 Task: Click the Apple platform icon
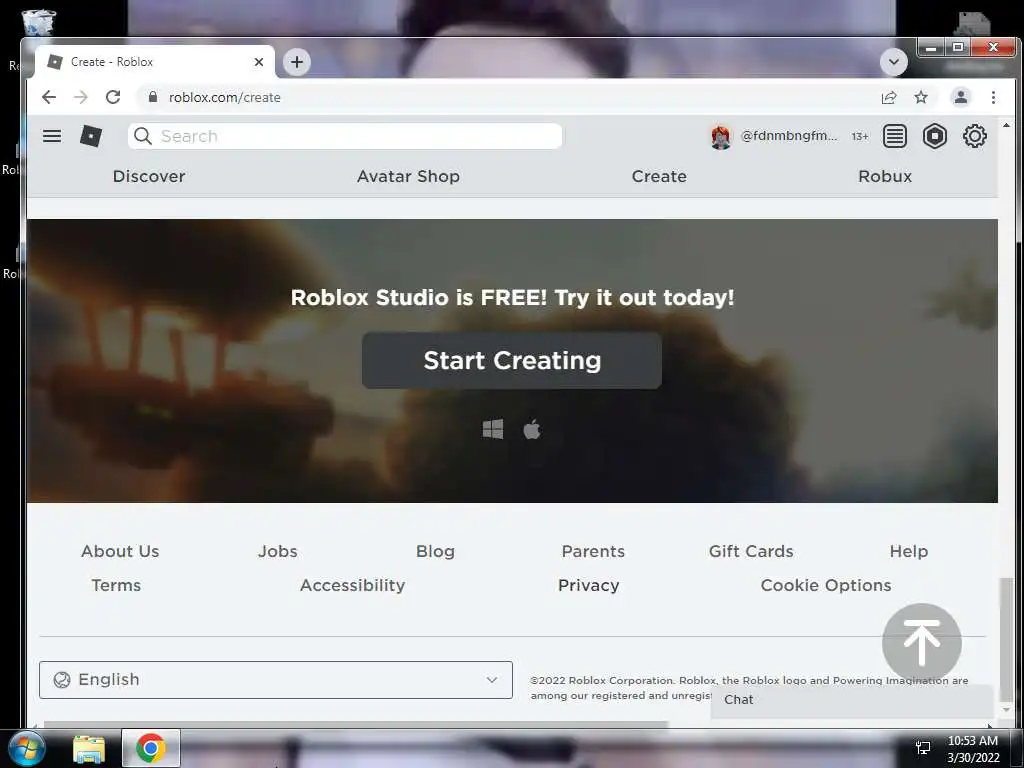[532, 429]
